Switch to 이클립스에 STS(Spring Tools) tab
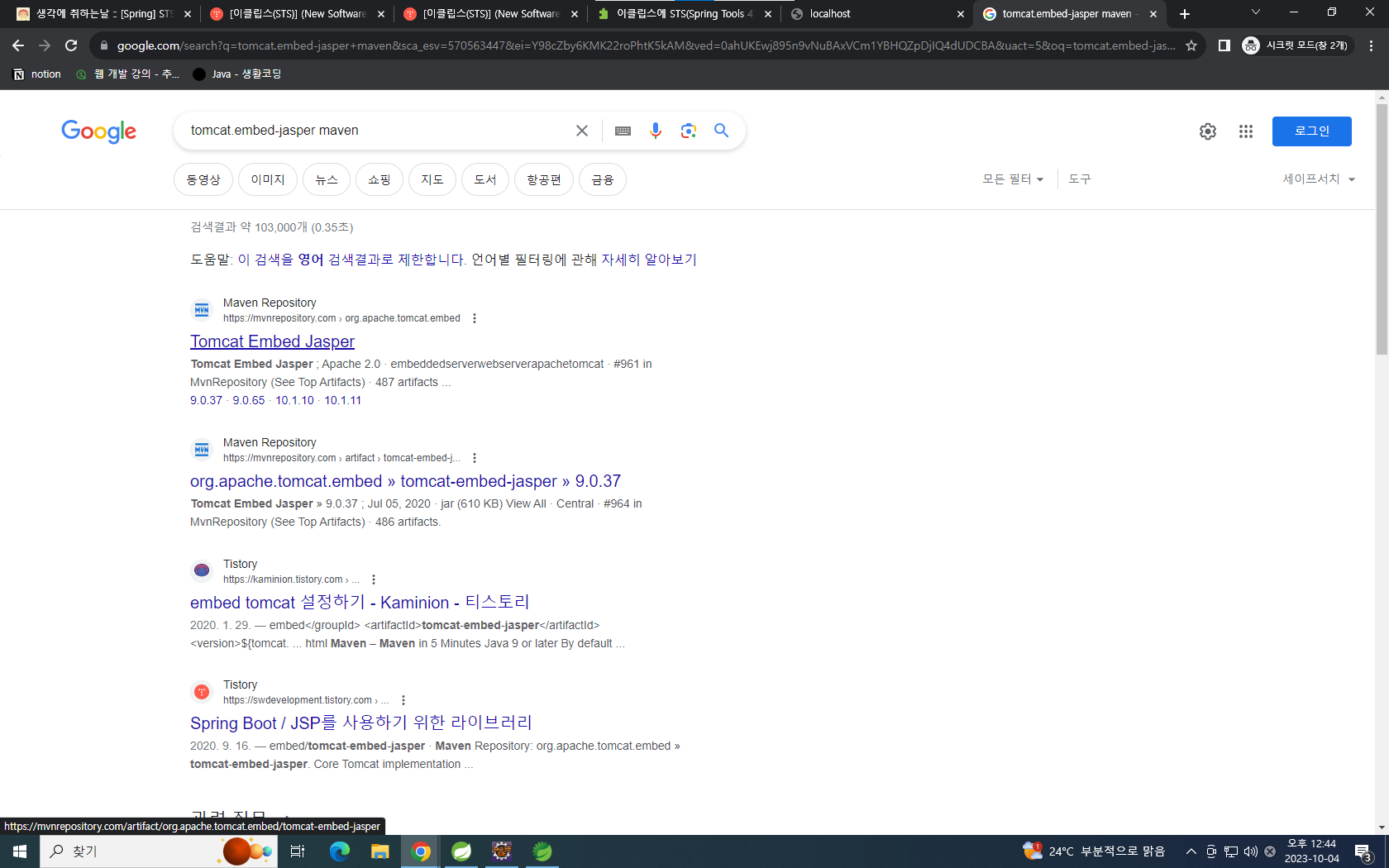Viewport: 1389px width, 868px height. [685, 14]
